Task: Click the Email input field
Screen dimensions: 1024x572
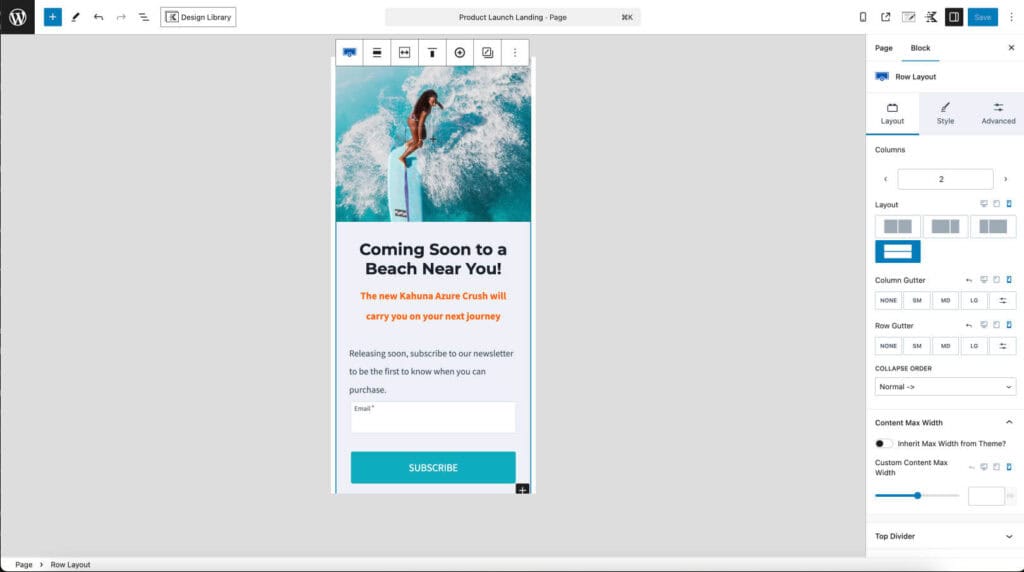Action: coord(433,420)
